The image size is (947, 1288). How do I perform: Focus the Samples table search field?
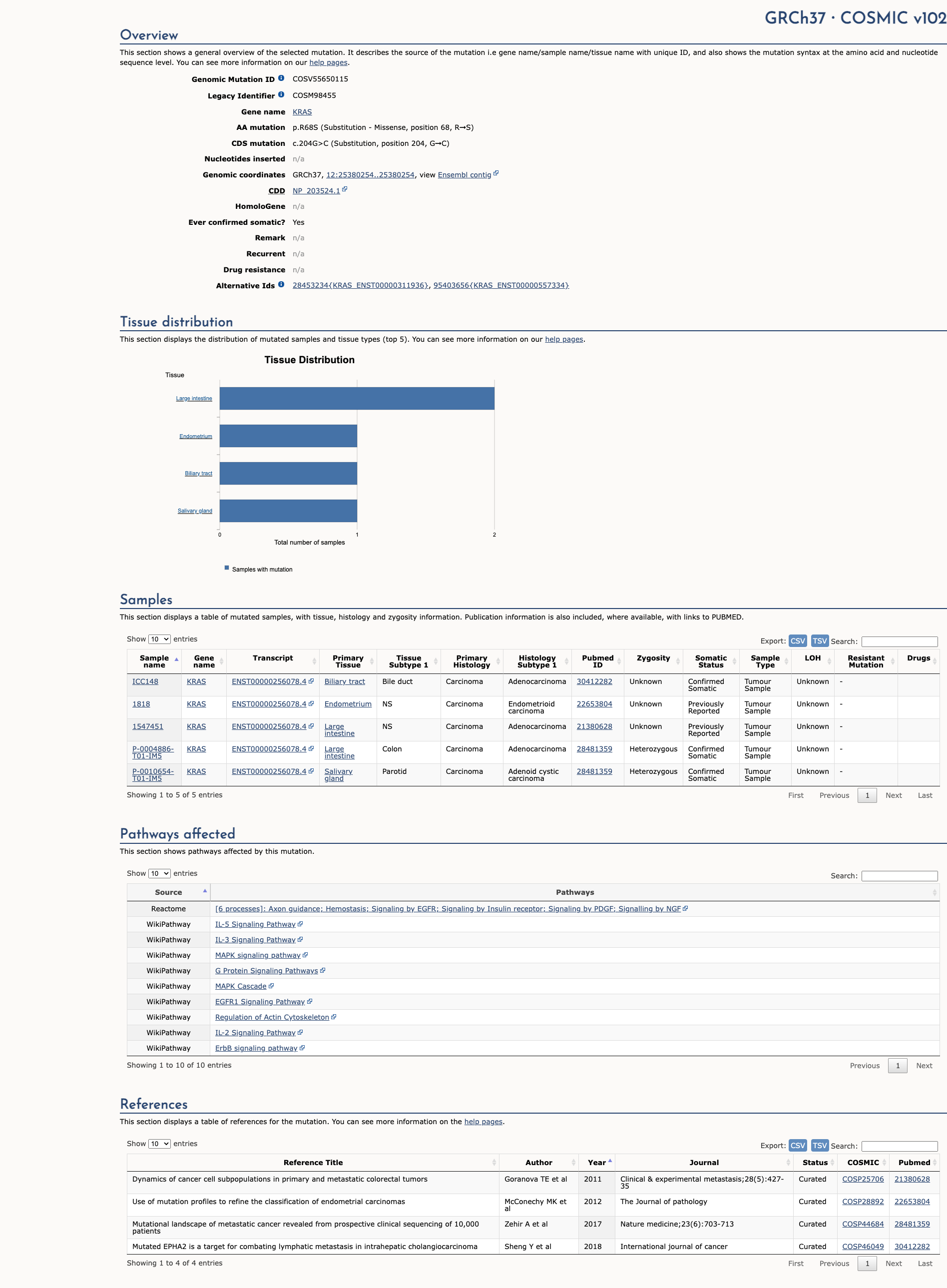click(x=900, y=641)
